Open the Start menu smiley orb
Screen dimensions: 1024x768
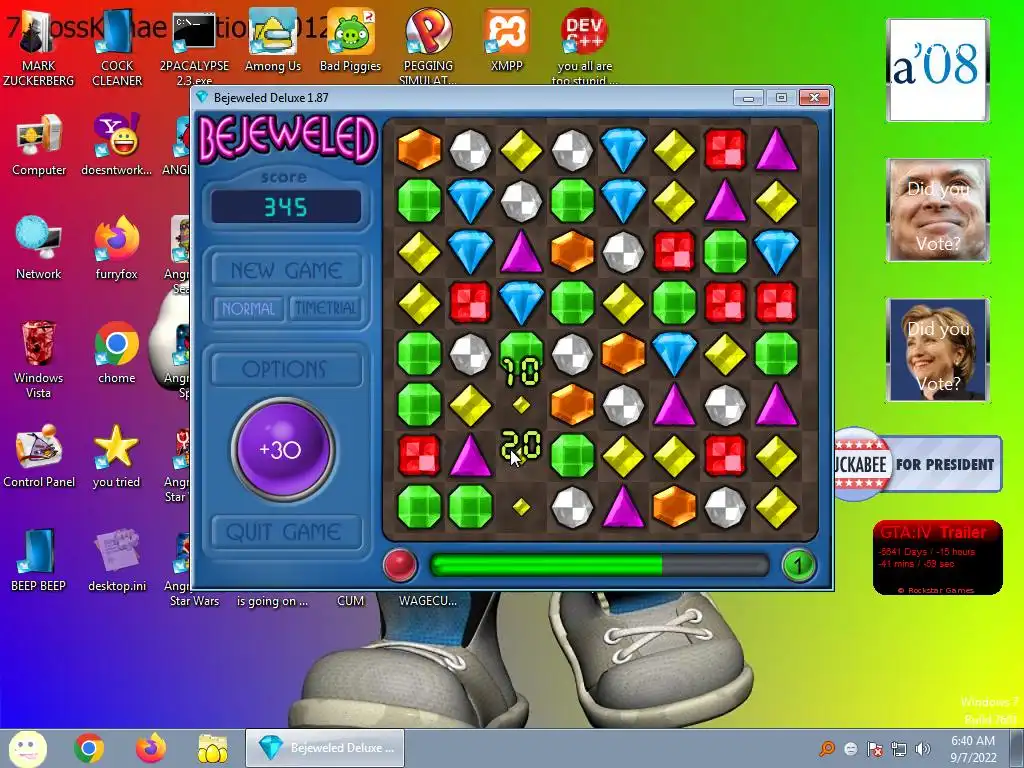click(x=27, y=748)
